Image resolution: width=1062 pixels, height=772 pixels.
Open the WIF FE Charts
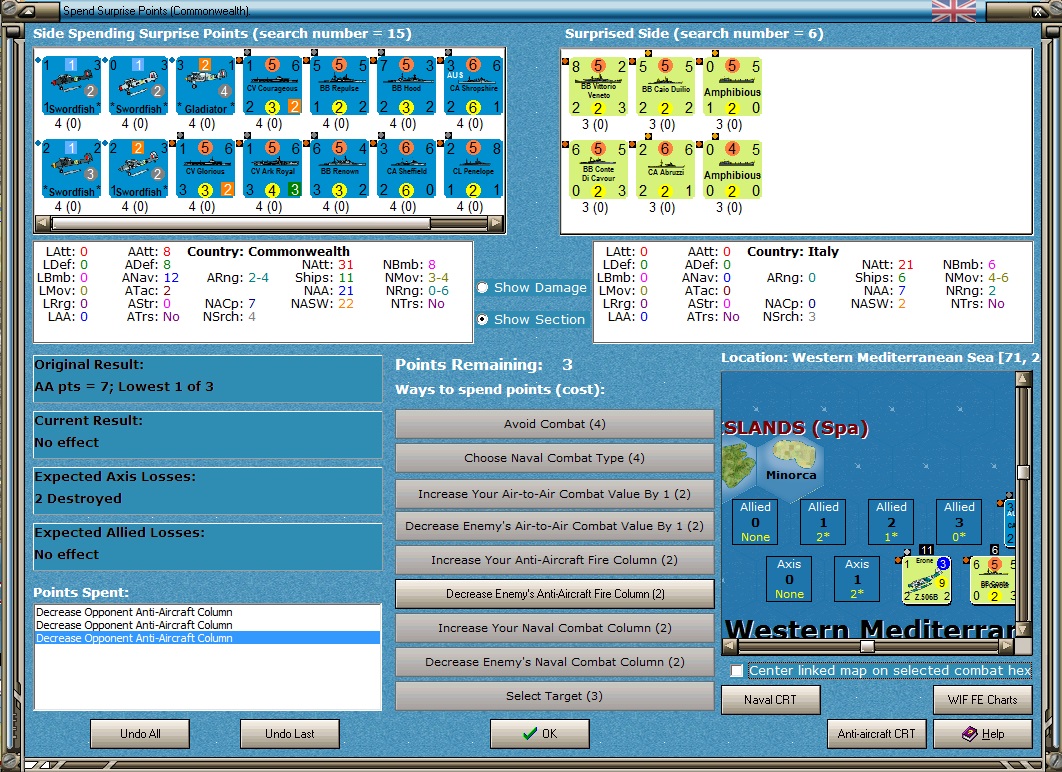pos(983,700)
